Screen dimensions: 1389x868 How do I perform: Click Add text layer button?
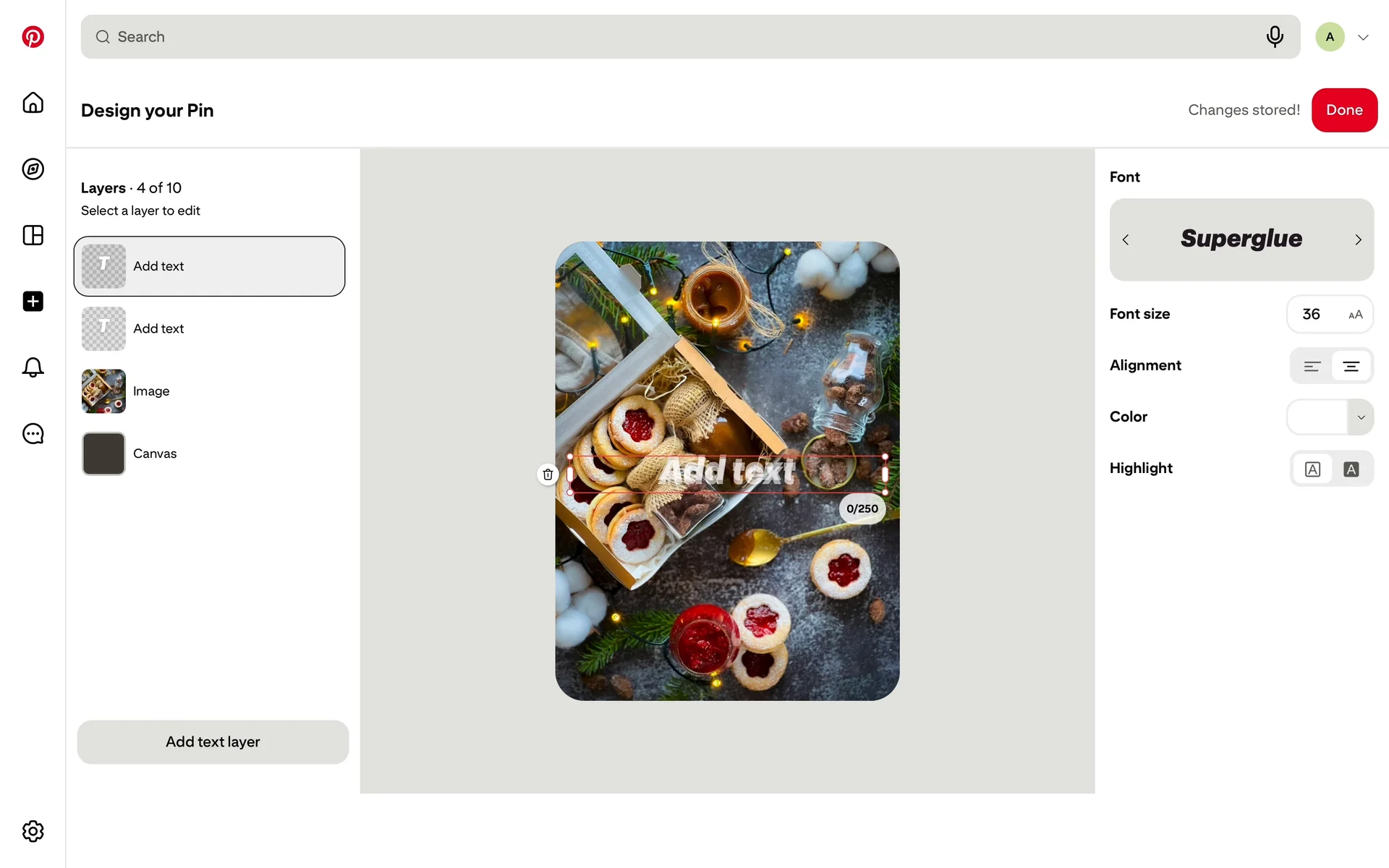click(213, 742)
